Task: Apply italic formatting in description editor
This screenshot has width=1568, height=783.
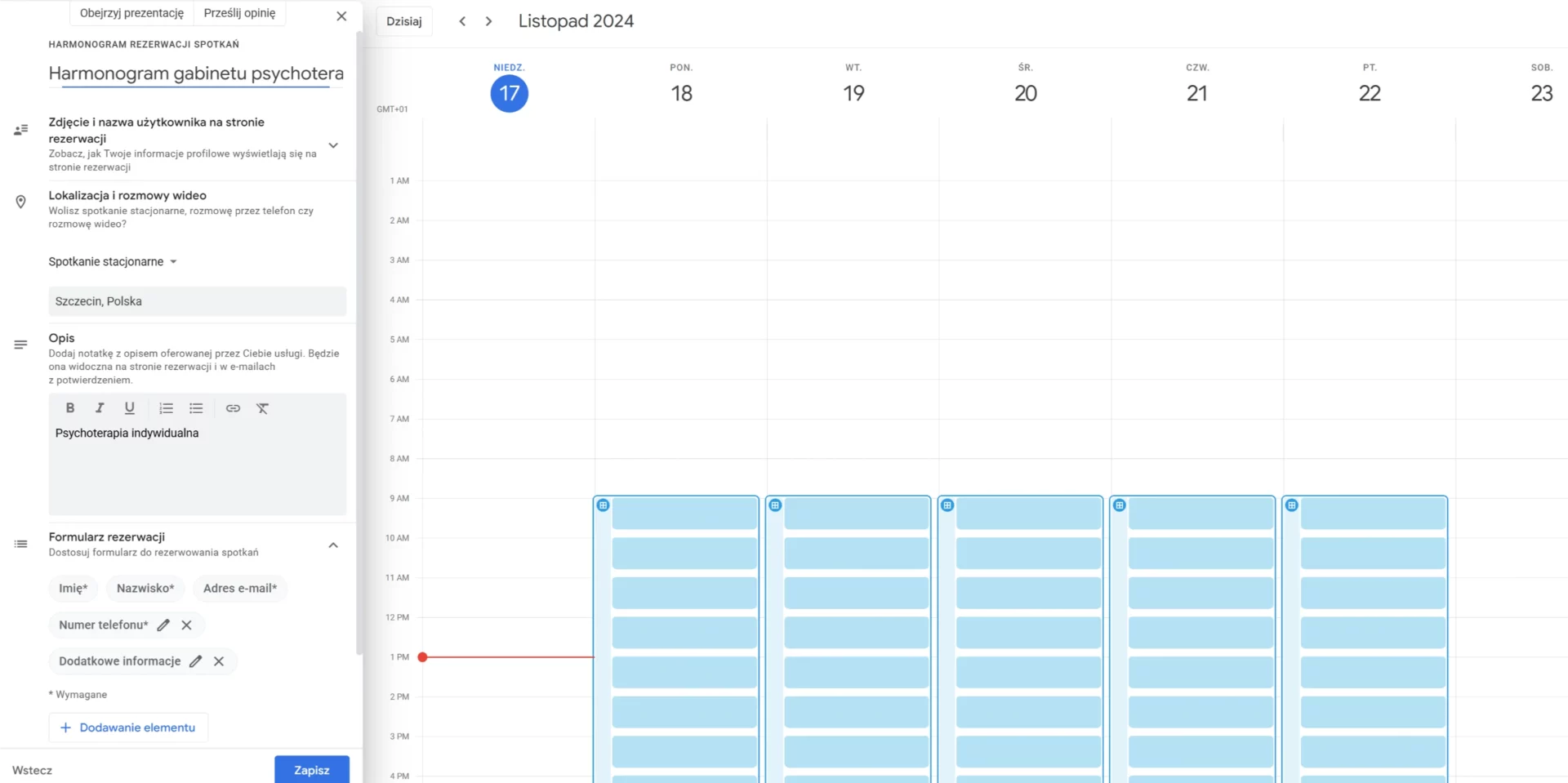Action: pos(100,408)
